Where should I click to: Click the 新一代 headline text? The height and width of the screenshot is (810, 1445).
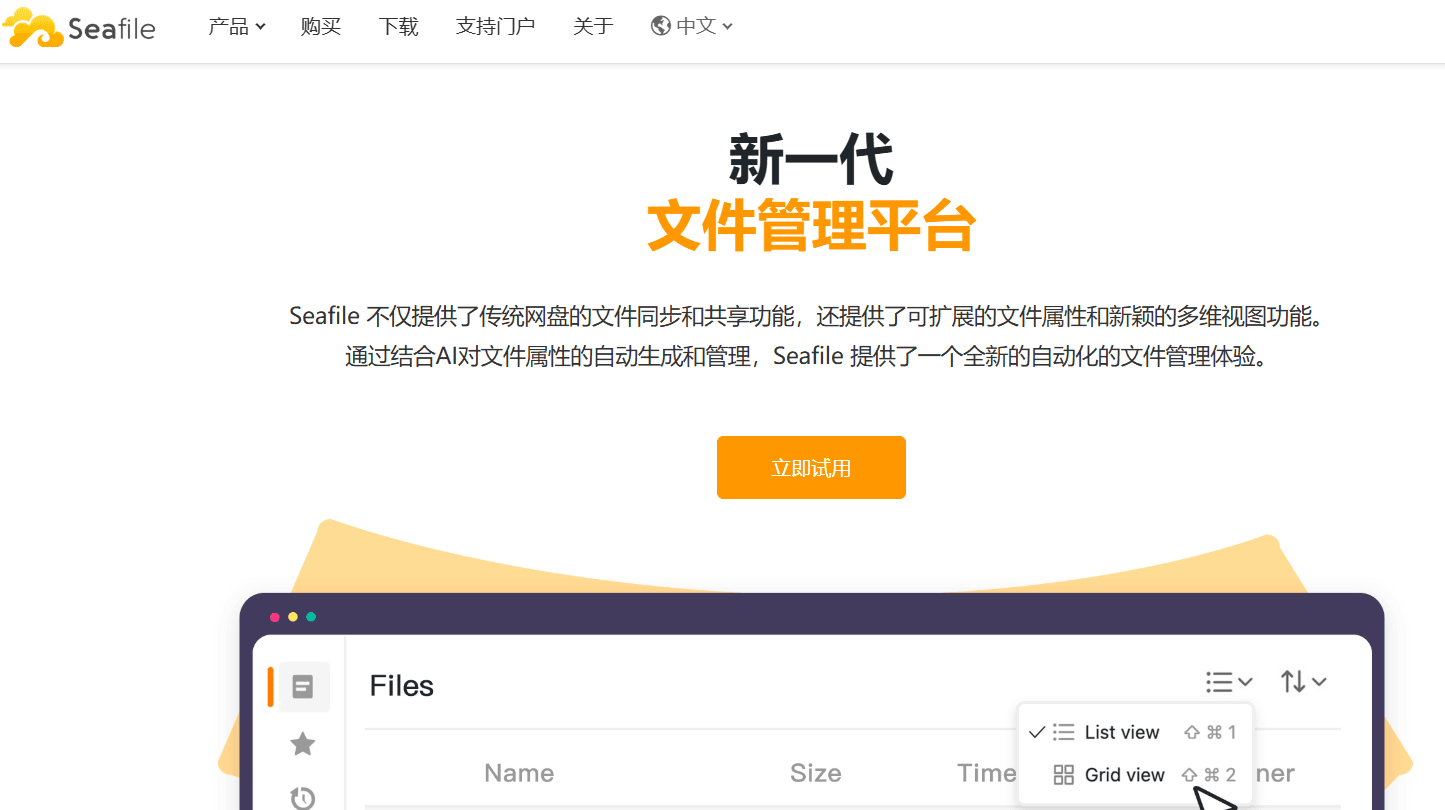[811, 160]
